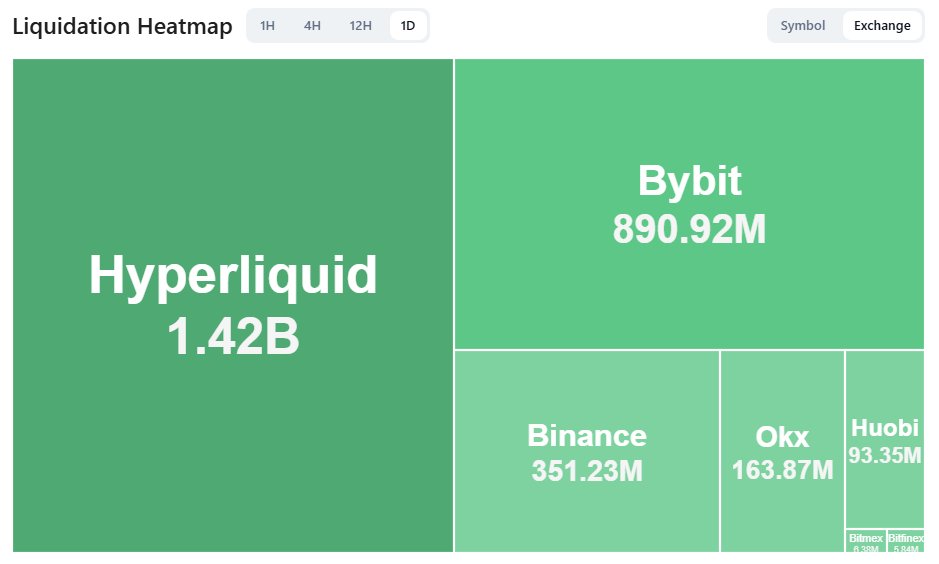The image size is (939, 564).
Task: Select the small Bitfinex tile
Action: coord(905,541)
